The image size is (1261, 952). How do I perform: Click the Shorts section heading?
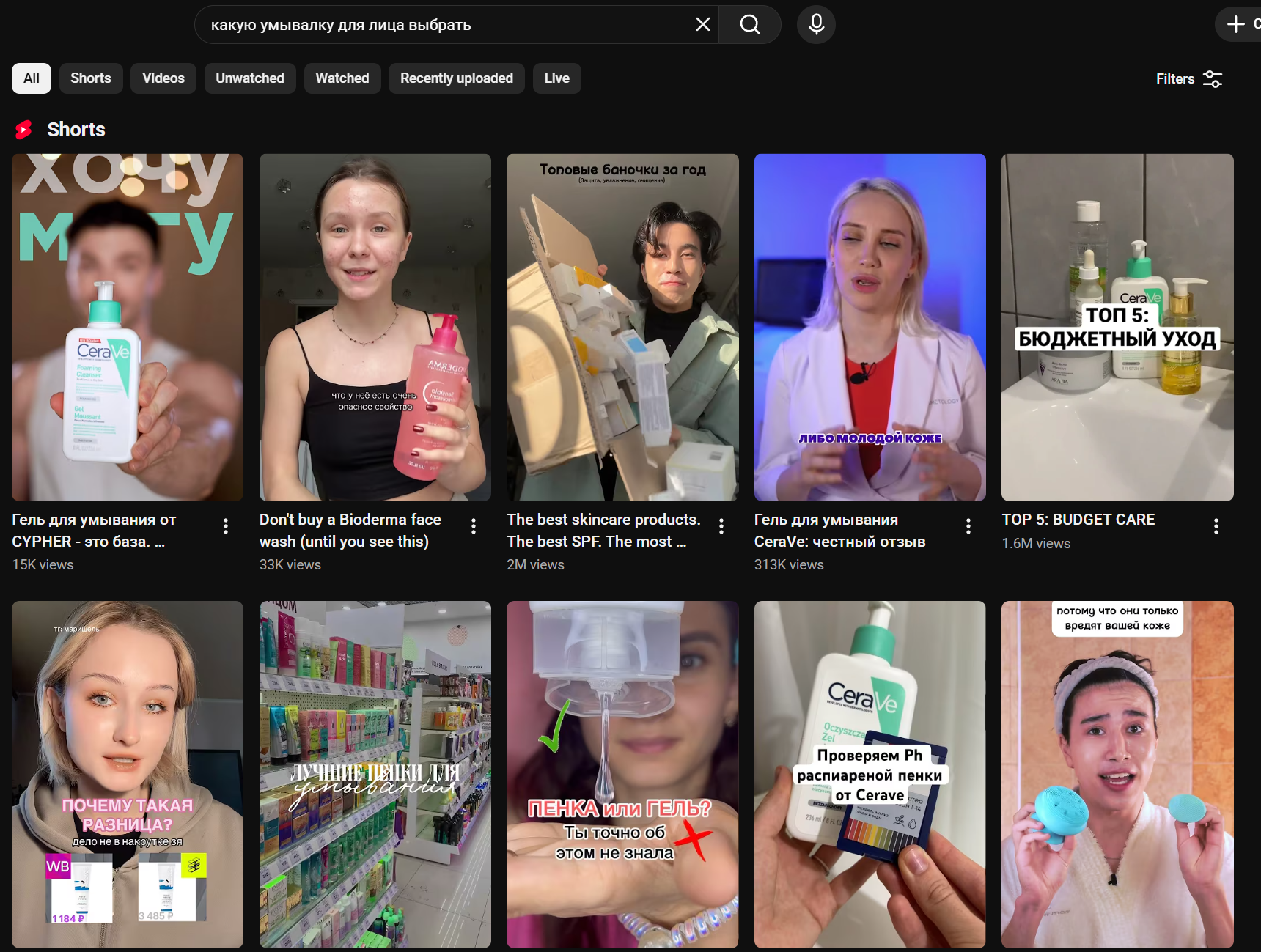point(76,130)
